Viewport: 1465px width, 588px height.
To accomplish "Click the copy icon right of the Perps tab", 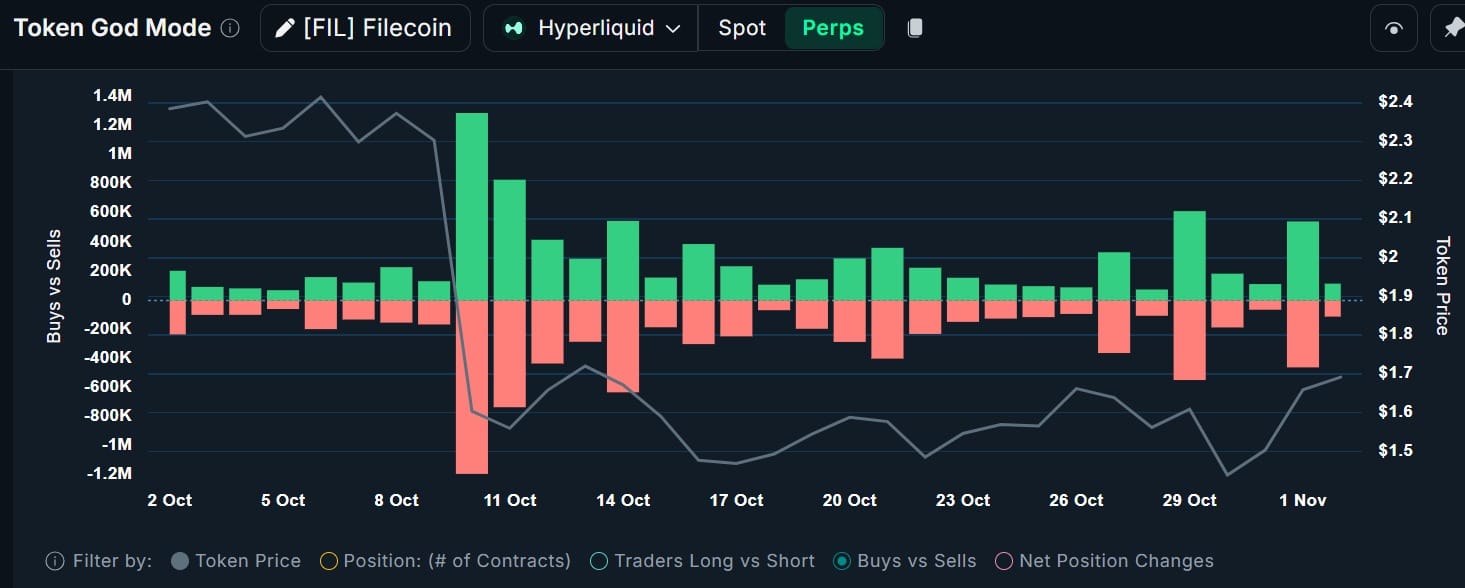I will click(914, 27).
